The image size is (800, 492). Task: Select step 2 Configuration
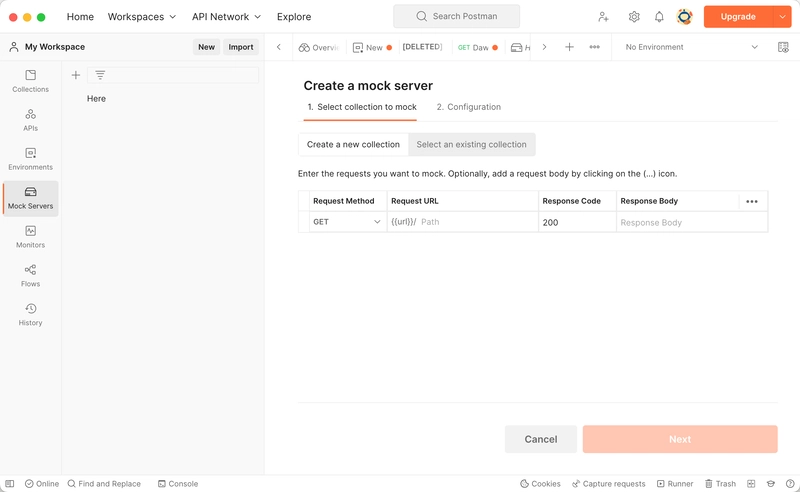pyautogui.click(x=468, y=107)
